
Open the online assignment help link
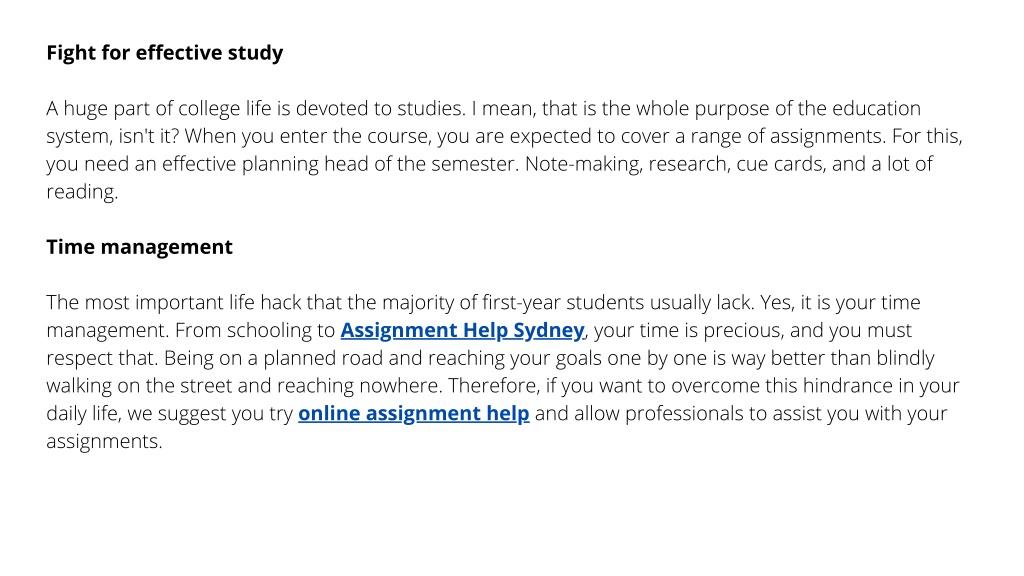click(x=413, y=413)
